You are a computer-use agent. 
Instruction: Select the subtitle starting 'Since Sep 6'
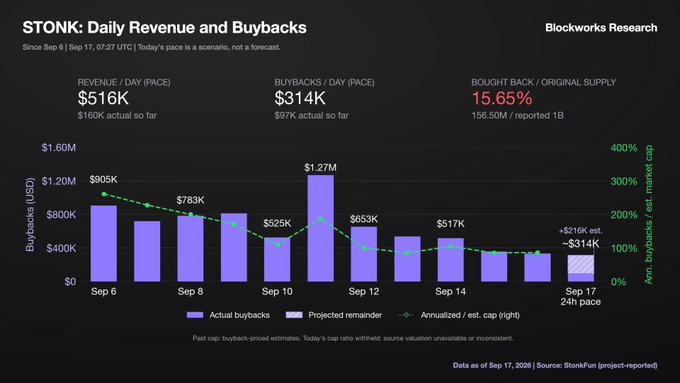[151, 47]
